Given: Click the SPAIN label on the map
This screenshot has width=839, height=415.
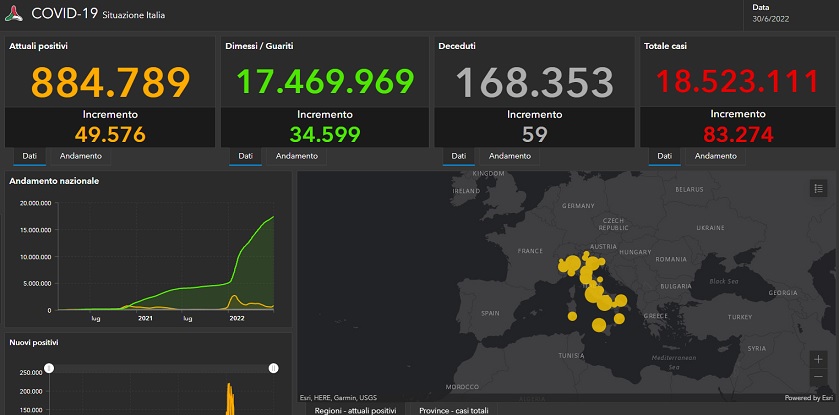Looking at the screenshot, I should pos(490,313).
